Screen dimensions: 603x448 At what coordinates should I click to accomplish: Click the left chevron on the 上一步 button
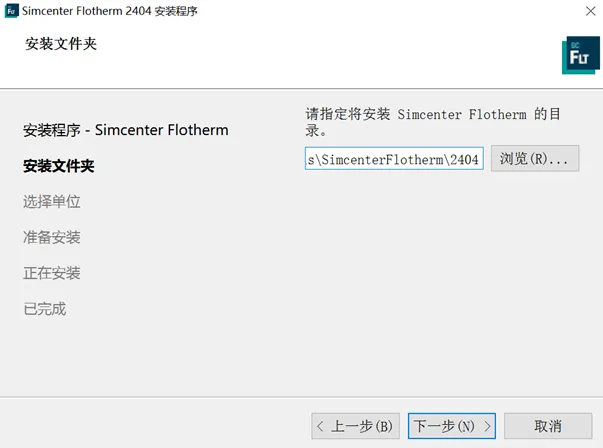[x=320, y=426]
